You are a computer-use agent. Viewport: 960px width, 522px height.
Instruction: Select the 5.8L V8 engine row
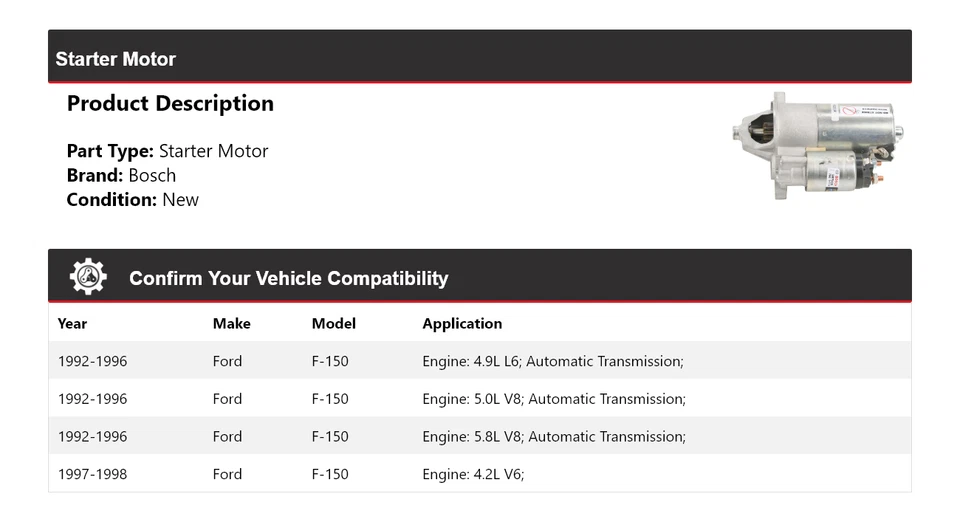point(553,437)
